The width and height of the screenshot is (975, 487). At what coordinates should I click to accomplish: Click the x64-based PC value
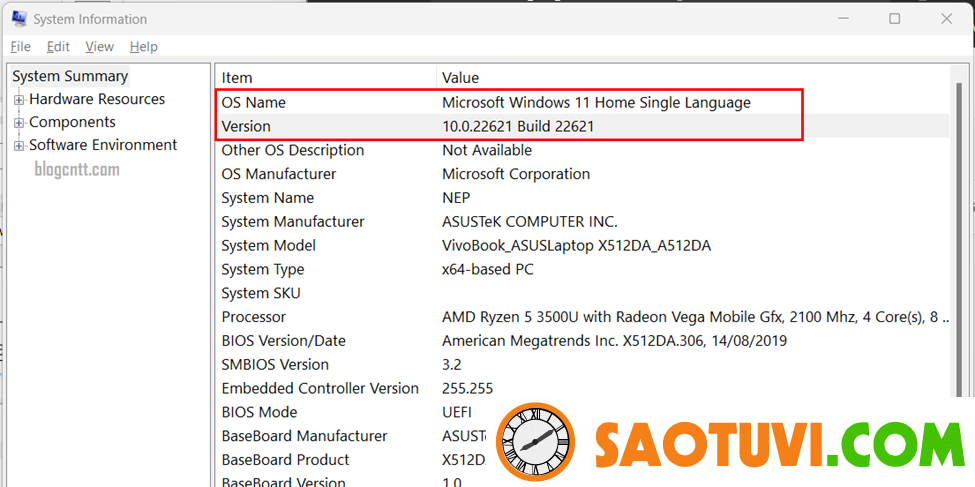click(x=488, y=269)
